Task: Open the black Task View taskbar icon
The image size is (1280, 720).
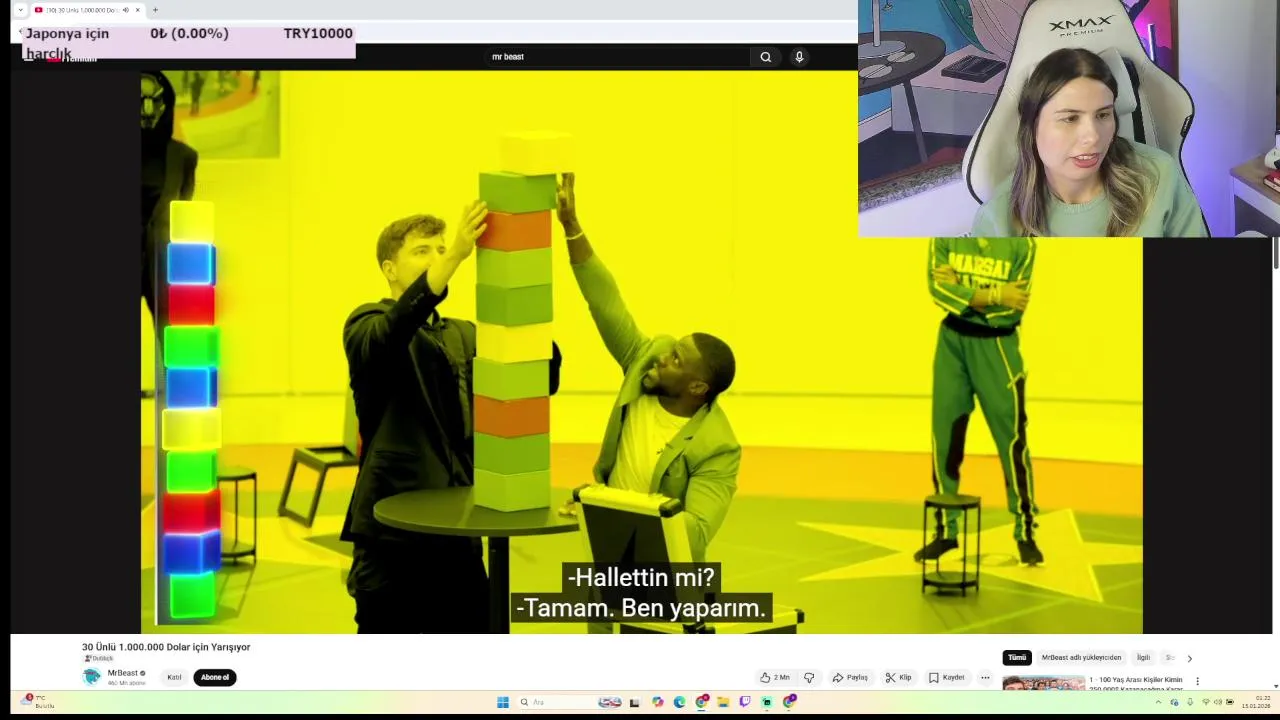Action: [x=634, y=702]
